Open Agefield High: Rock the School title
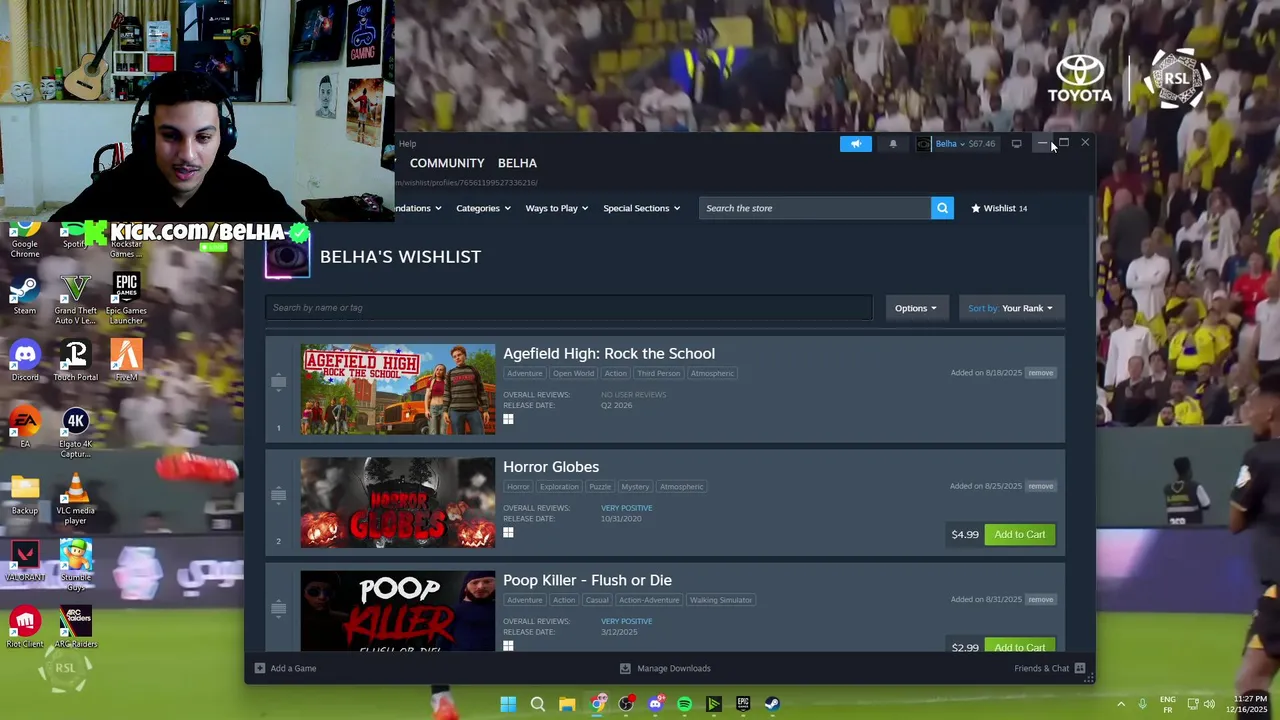This screenshot has height=720, width=1280. pyautogui.click(x=609, y=353)
